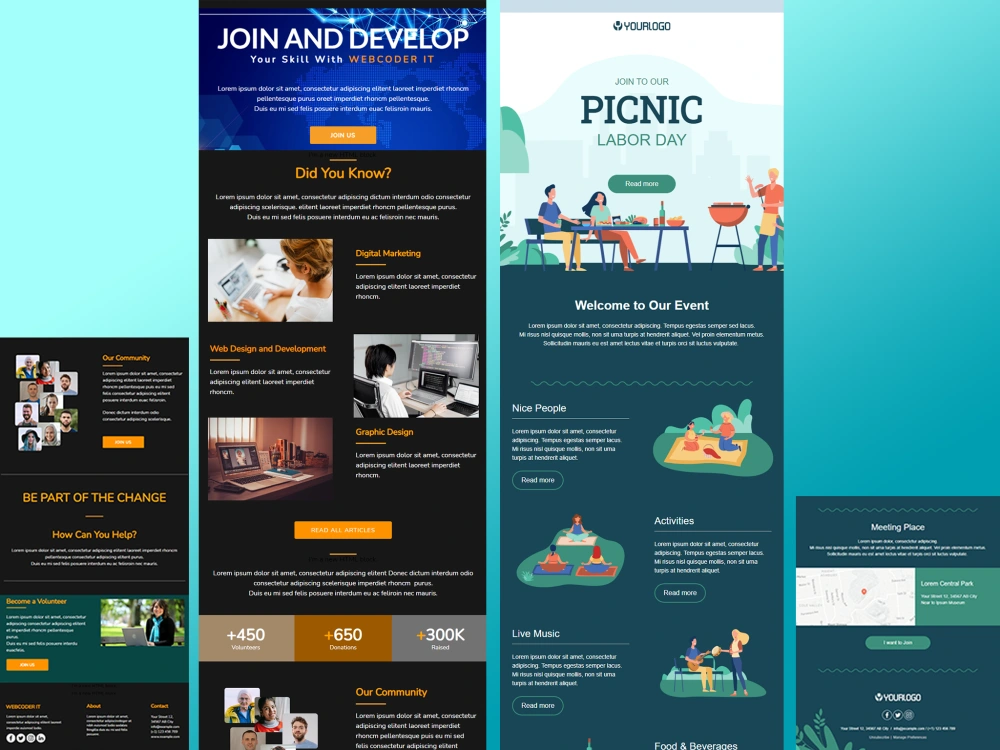The height and width of the screenshot is (750, 1000).
Task: Click the Manage Preferences link in picnic footer
Action: 910,737
